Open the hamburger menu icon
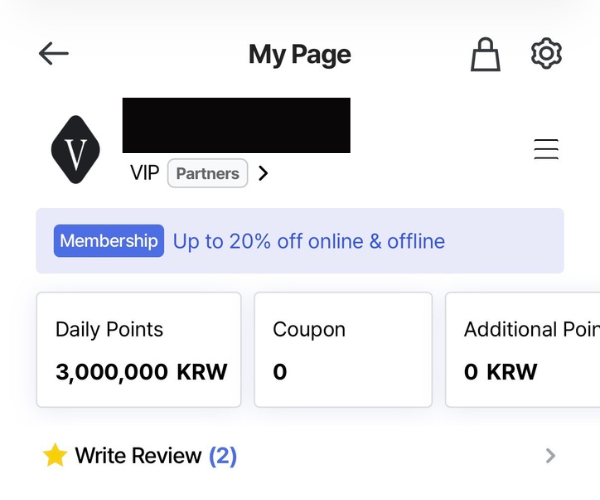The image size is (600, 500). click(x=546, y=149)
